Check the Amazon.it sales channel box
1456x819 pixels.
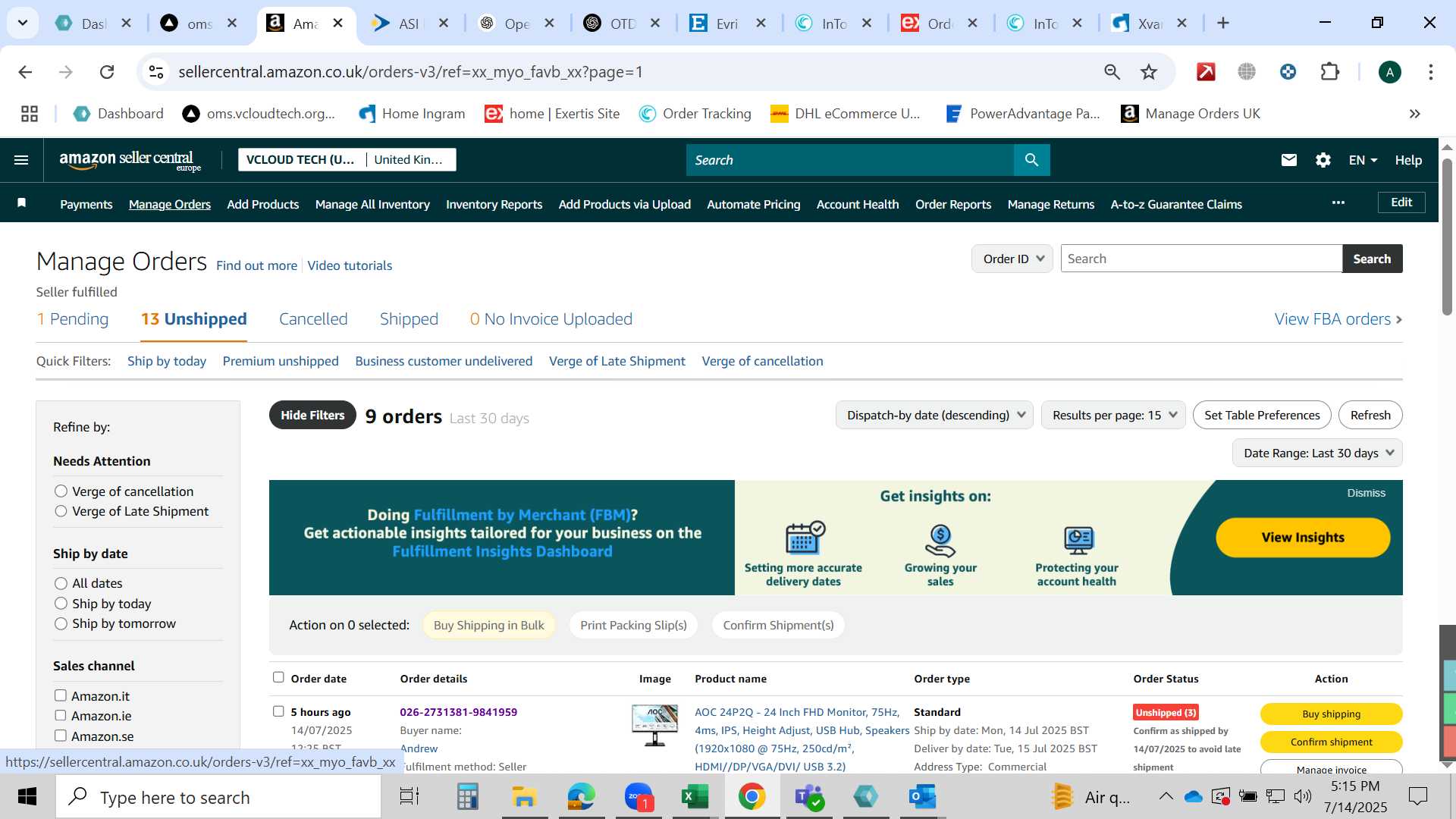[x=61, y=695]
